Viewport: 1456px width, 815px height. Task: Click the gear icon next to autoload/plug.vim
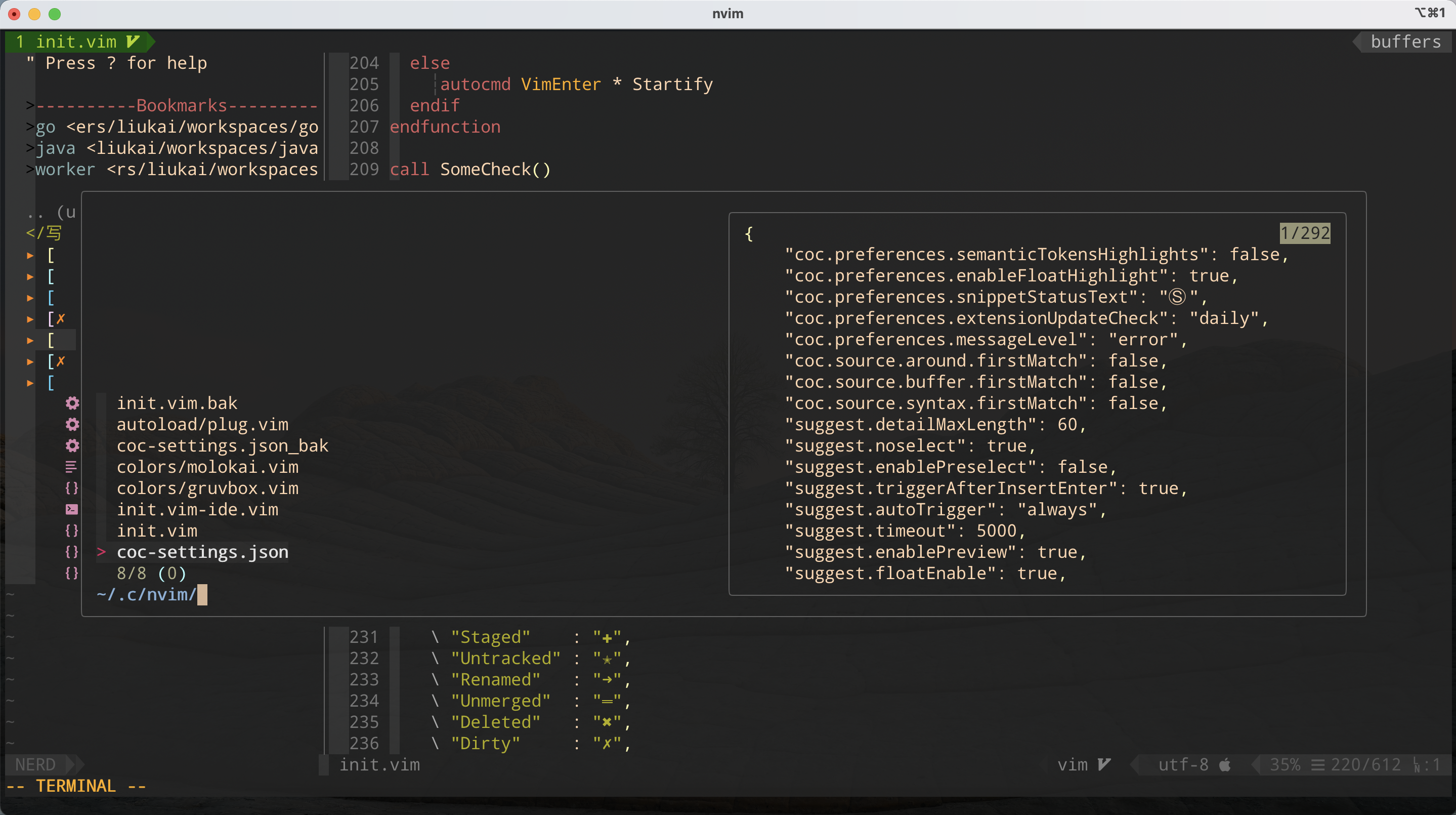click(71, 425)
